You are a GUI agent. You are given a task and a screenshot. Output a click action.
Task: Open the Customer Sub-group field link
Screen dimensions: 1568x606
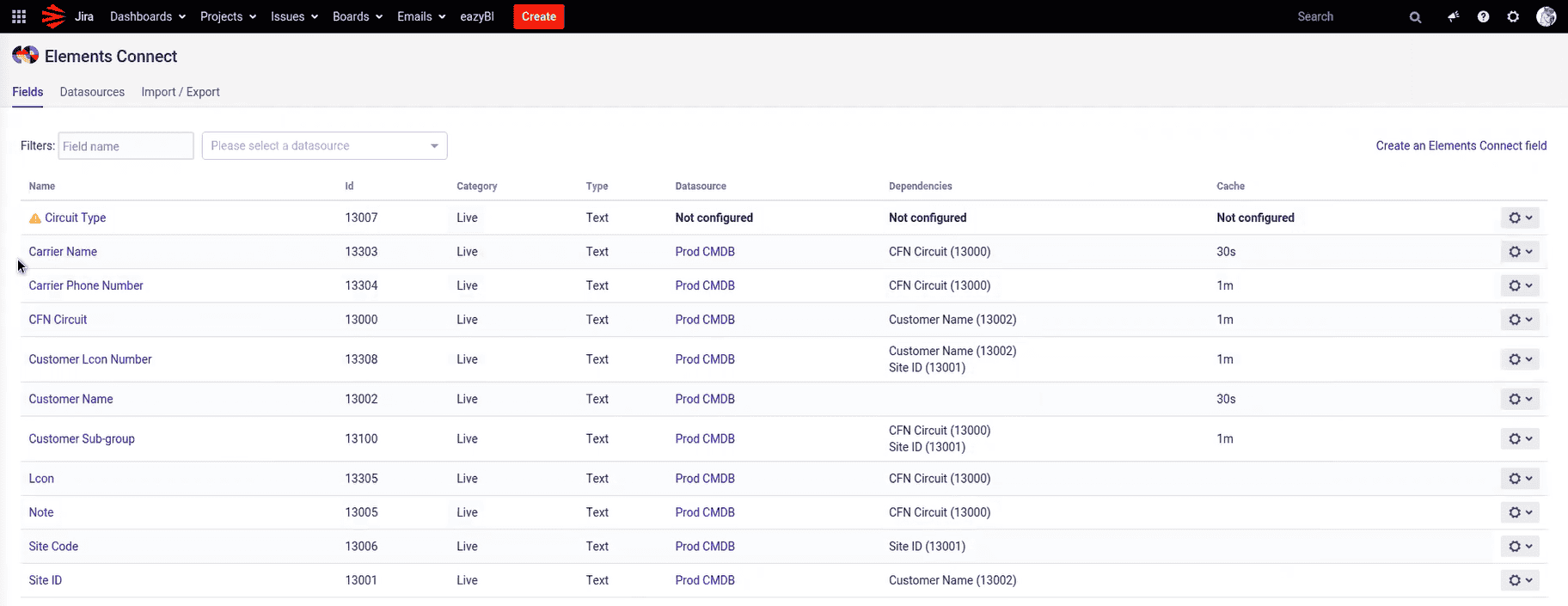pos(82,438)
